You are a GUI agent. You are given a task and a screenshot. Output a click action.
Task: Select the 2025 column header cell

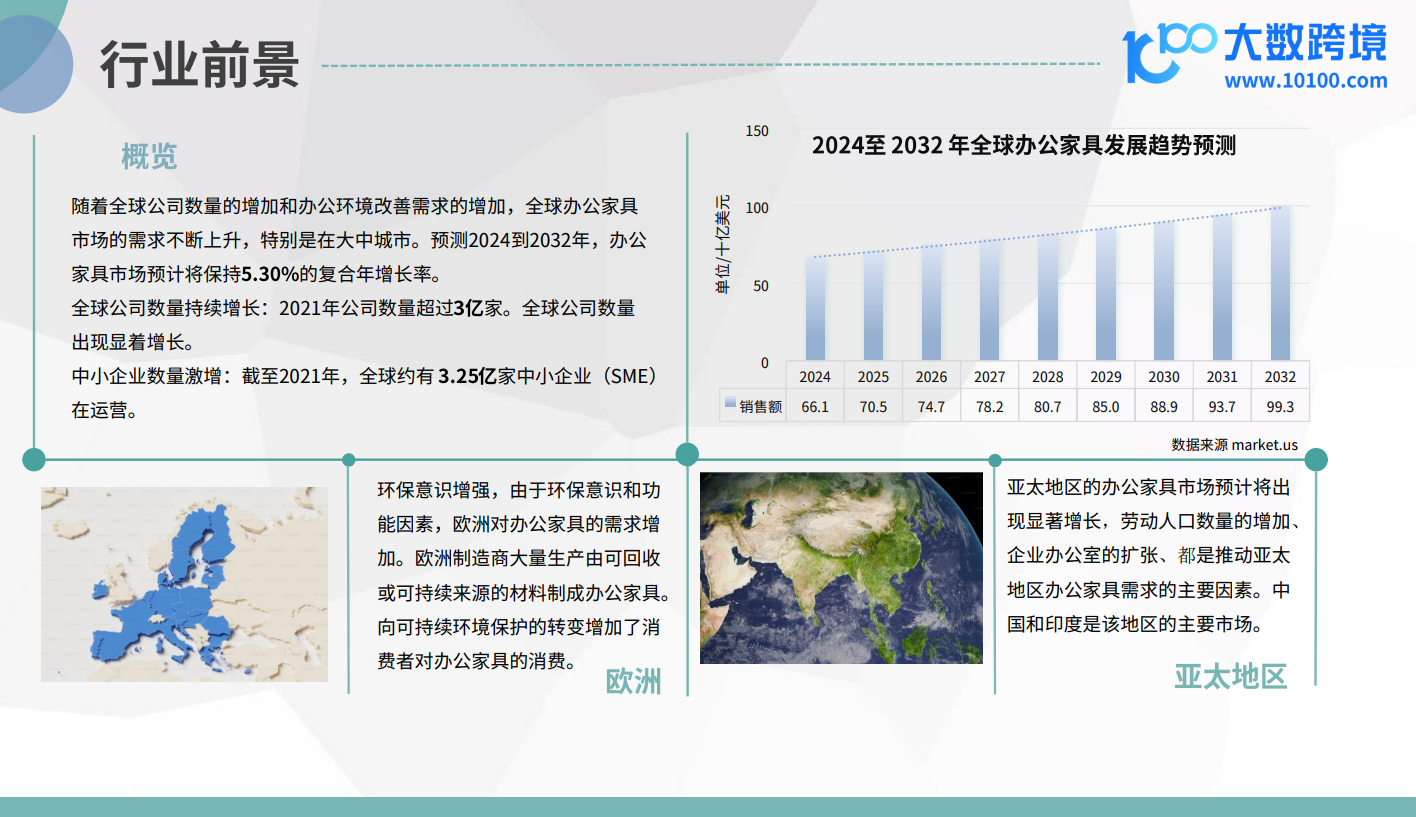click(x=873, y=377)
